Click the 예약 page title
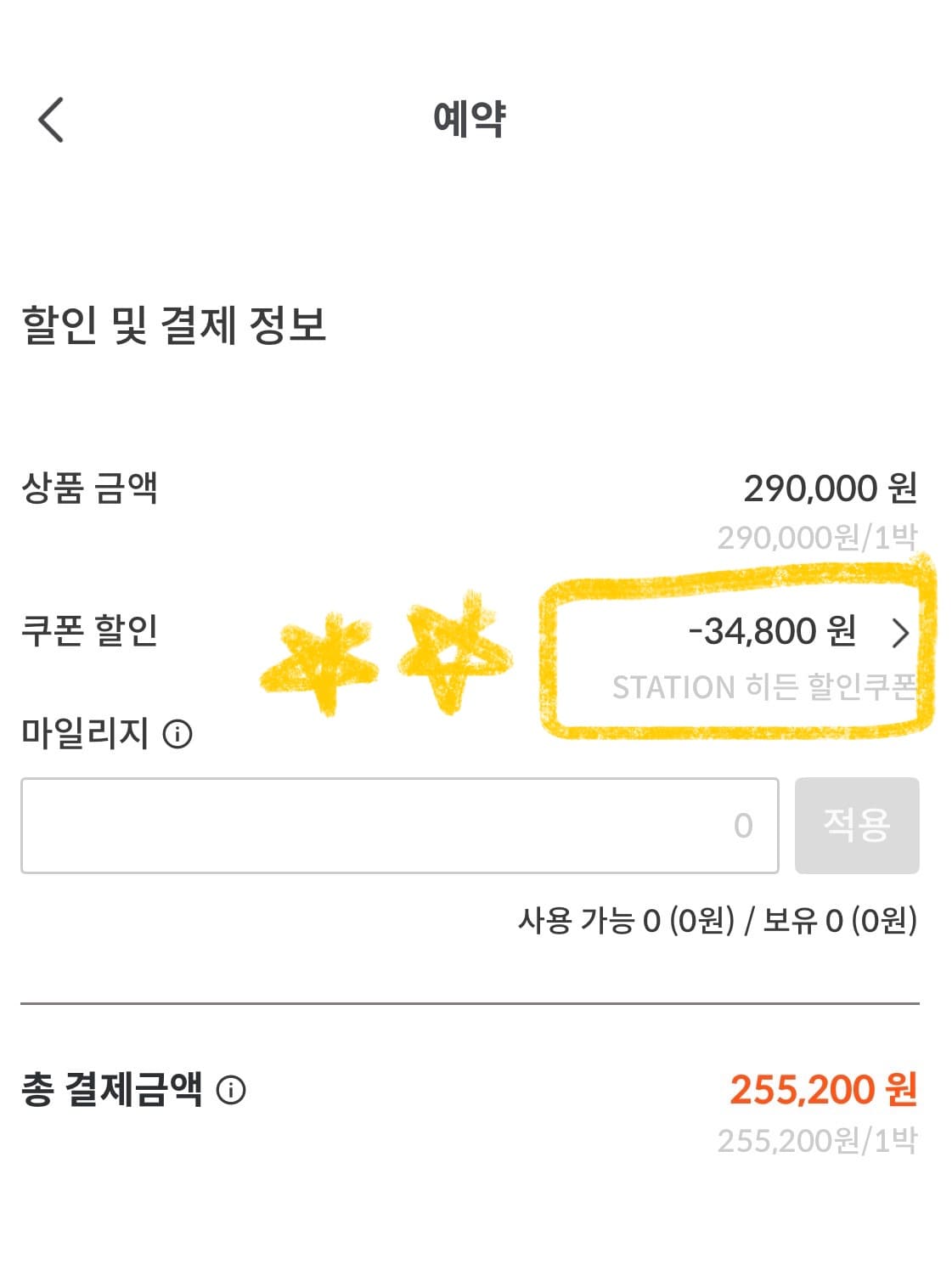Viewport: 952px width, 1270px height. tap(470, 118)
